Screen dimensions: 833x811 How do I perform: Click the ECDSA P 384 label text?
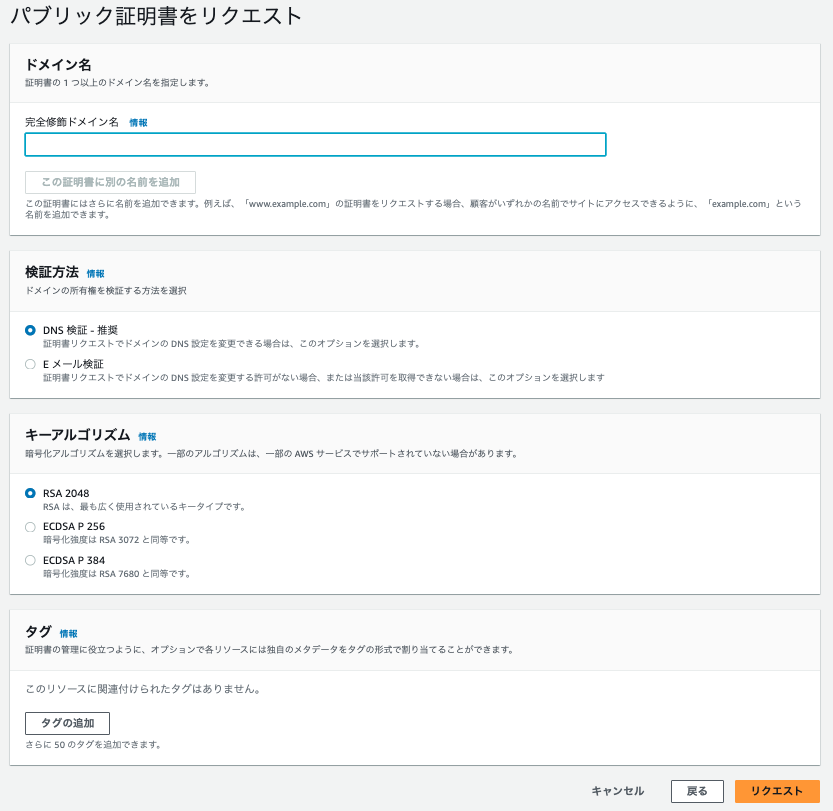(x=77, y=560)
